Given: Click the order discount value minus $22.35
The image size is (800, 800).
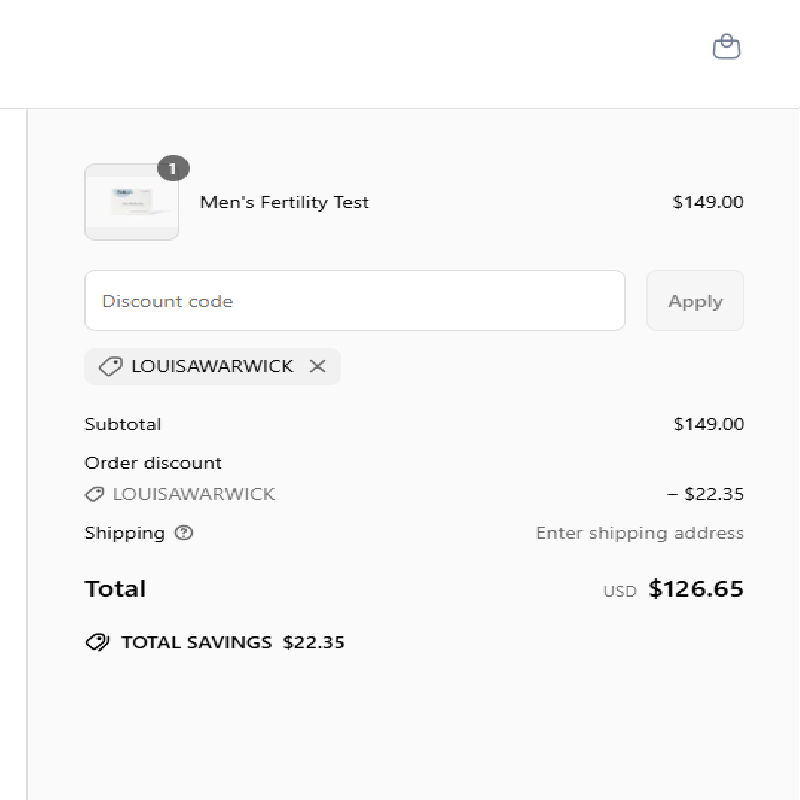Looking at the screenshot, I should coord(706,494).
